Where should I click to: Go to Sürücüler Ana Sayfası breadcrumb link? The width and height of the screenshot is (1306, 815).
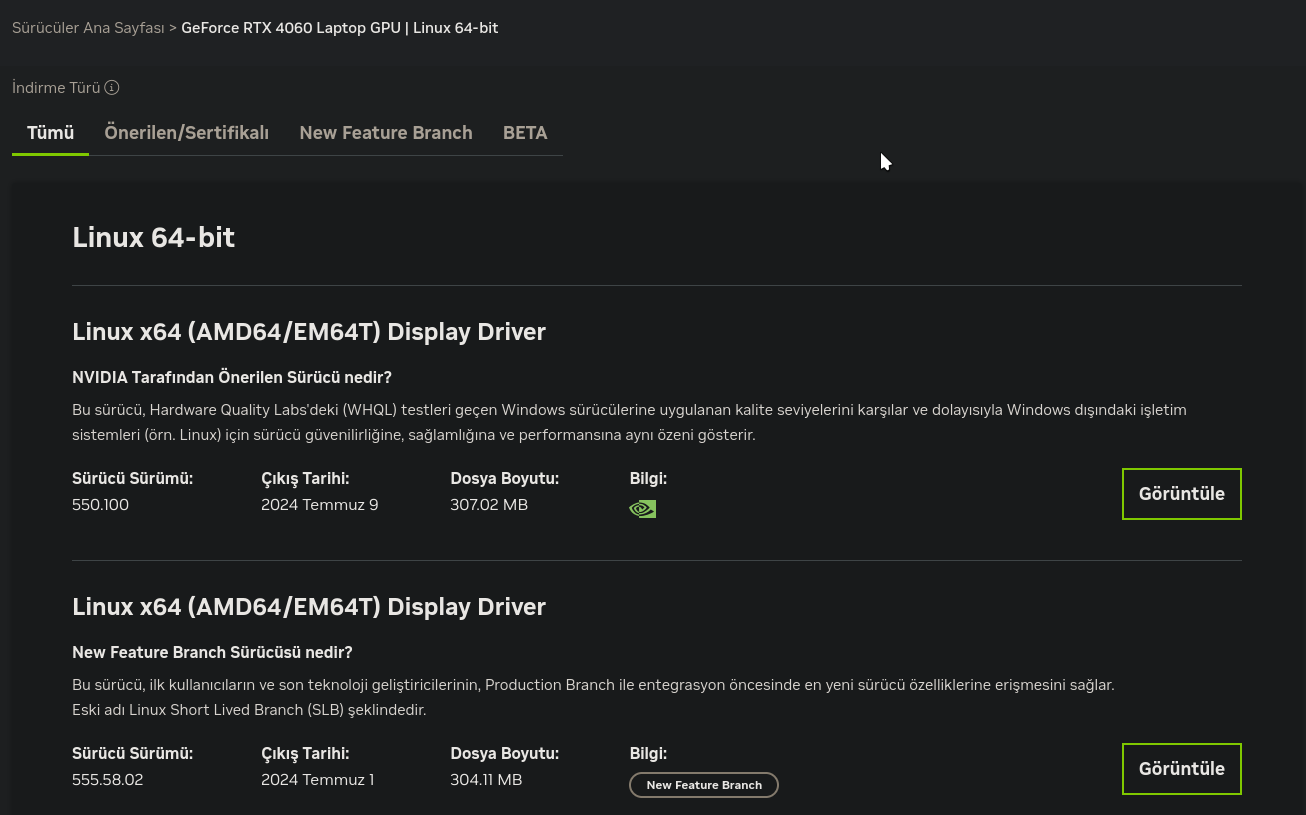click(x=88, y=28)
